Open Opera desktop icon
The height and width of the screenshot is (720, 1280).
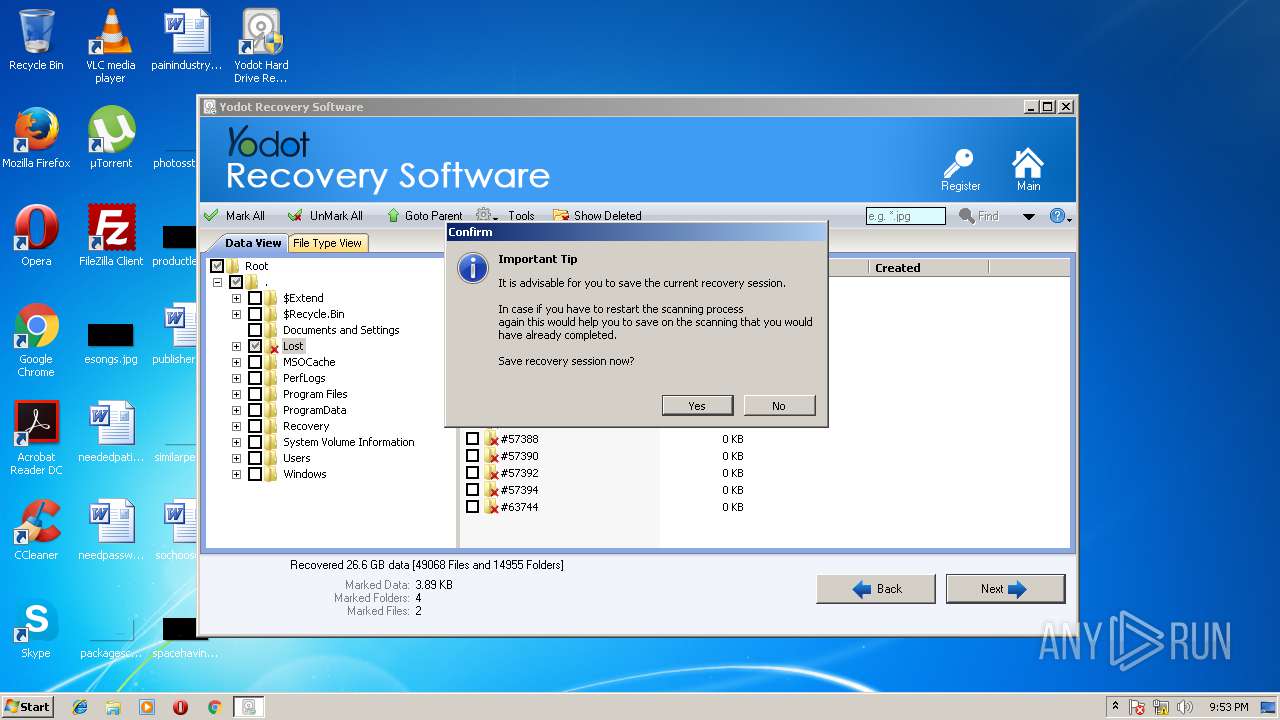click(36, 236)
